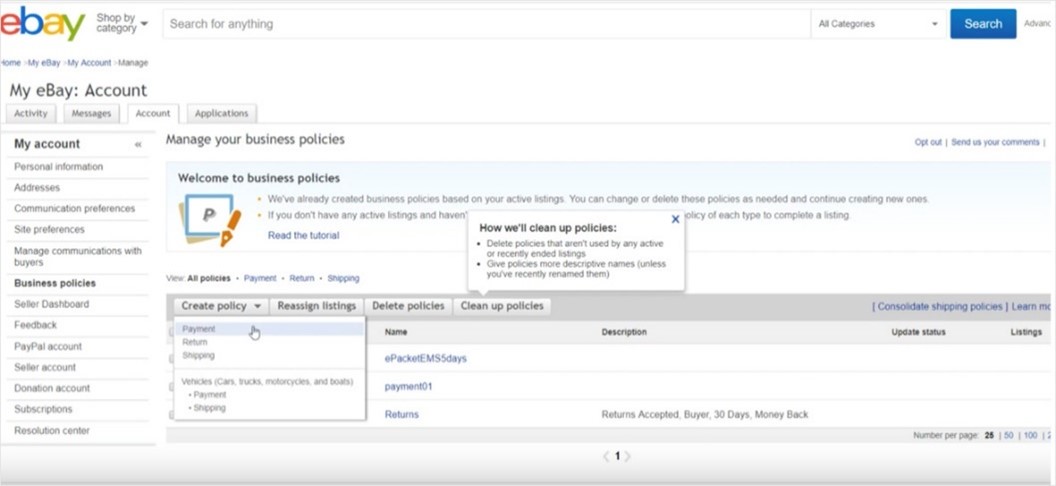Open the ePacketEMS5days policy link
The image size is (1056, 486).
(426, 358)
